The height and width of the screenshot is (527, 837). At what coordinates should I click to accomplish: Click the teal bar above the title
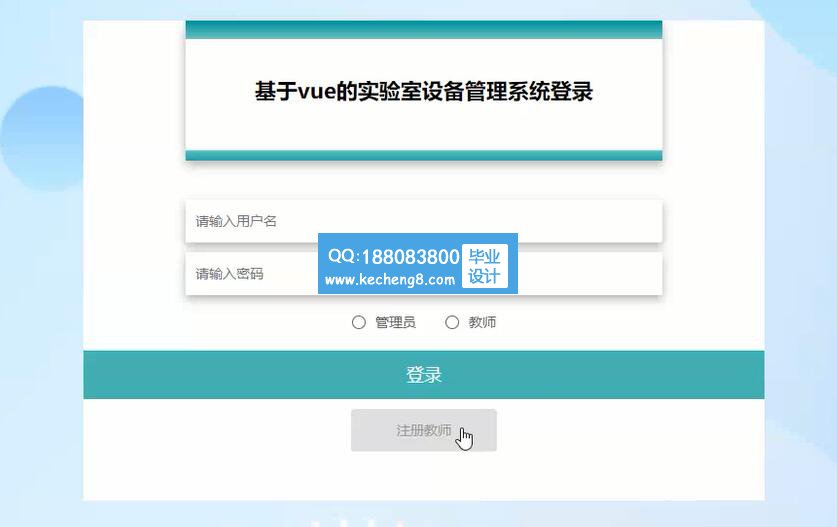[x=424, y=30]
